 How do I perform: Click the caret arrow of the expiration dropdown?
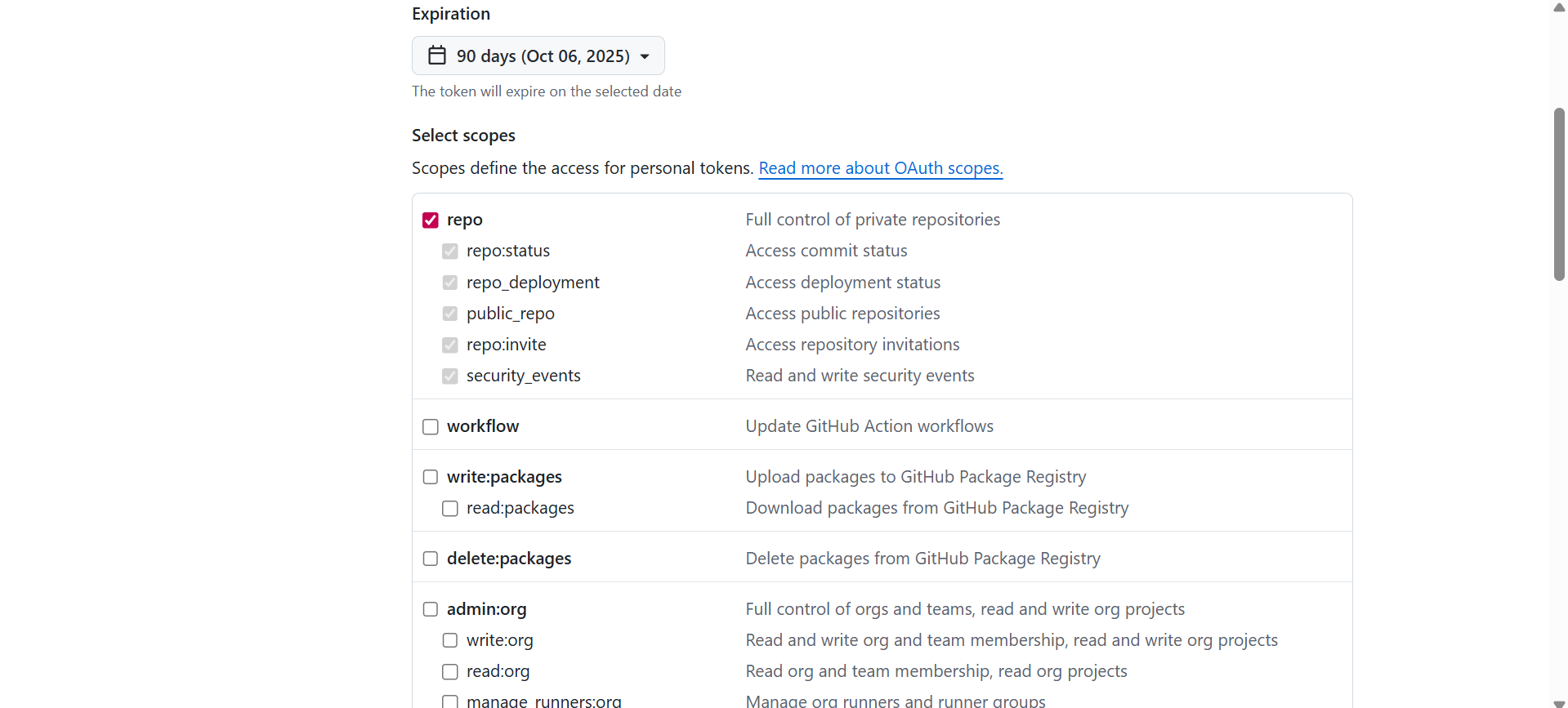coord(645,56)
